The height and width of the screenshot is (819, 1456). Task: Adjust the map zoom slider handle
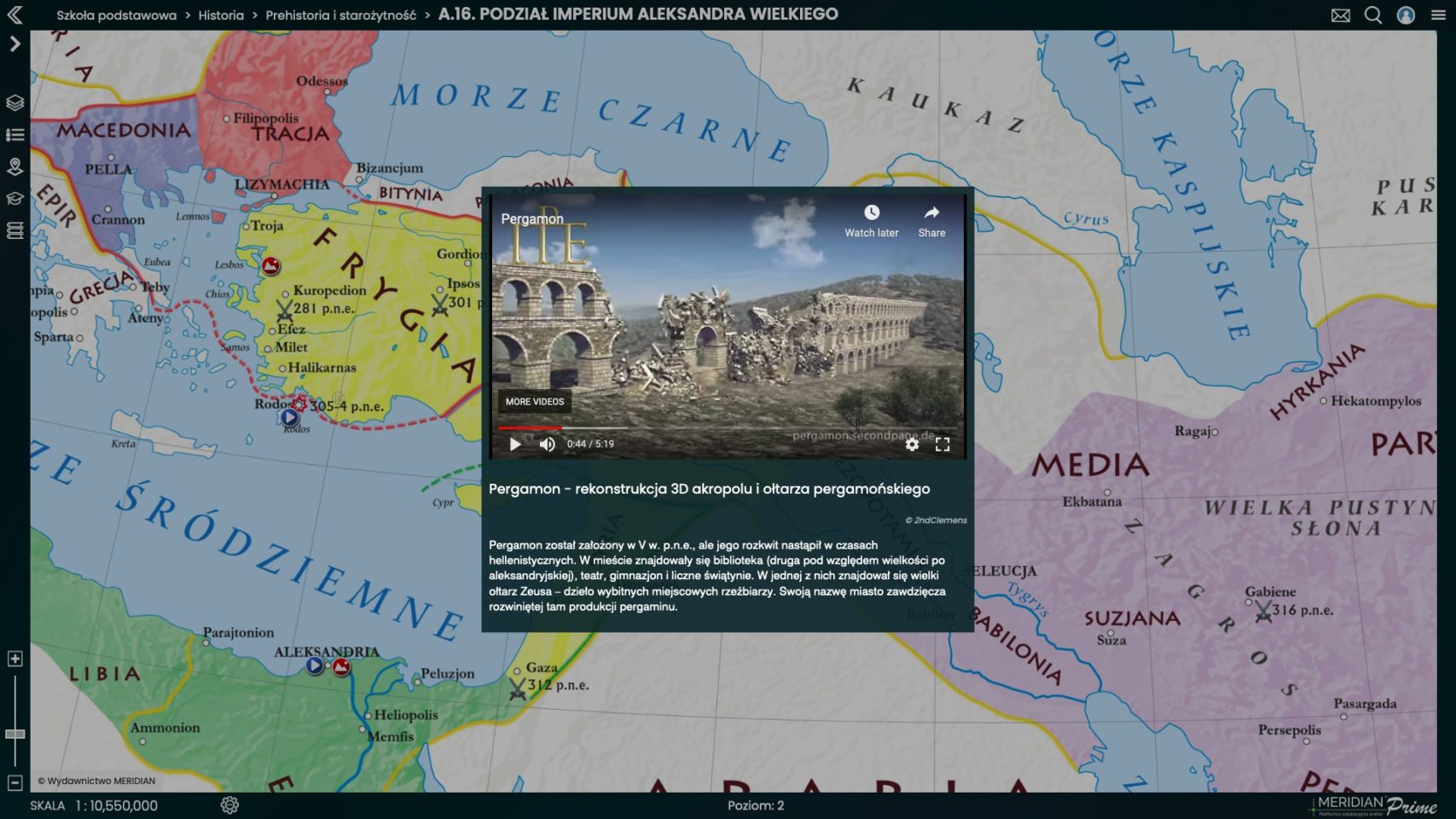15,734
